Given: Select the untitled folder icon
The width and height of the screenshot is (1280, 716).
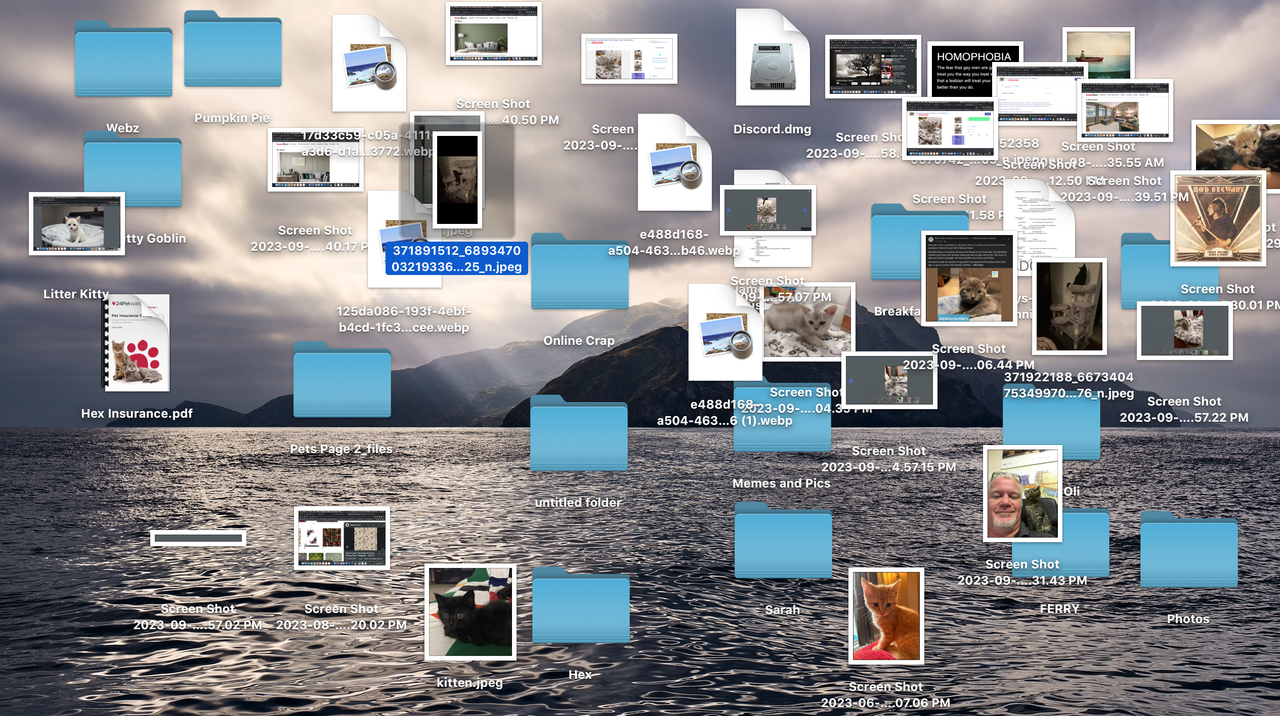Looking at the screenshot, I should click(x=579, y=433).
